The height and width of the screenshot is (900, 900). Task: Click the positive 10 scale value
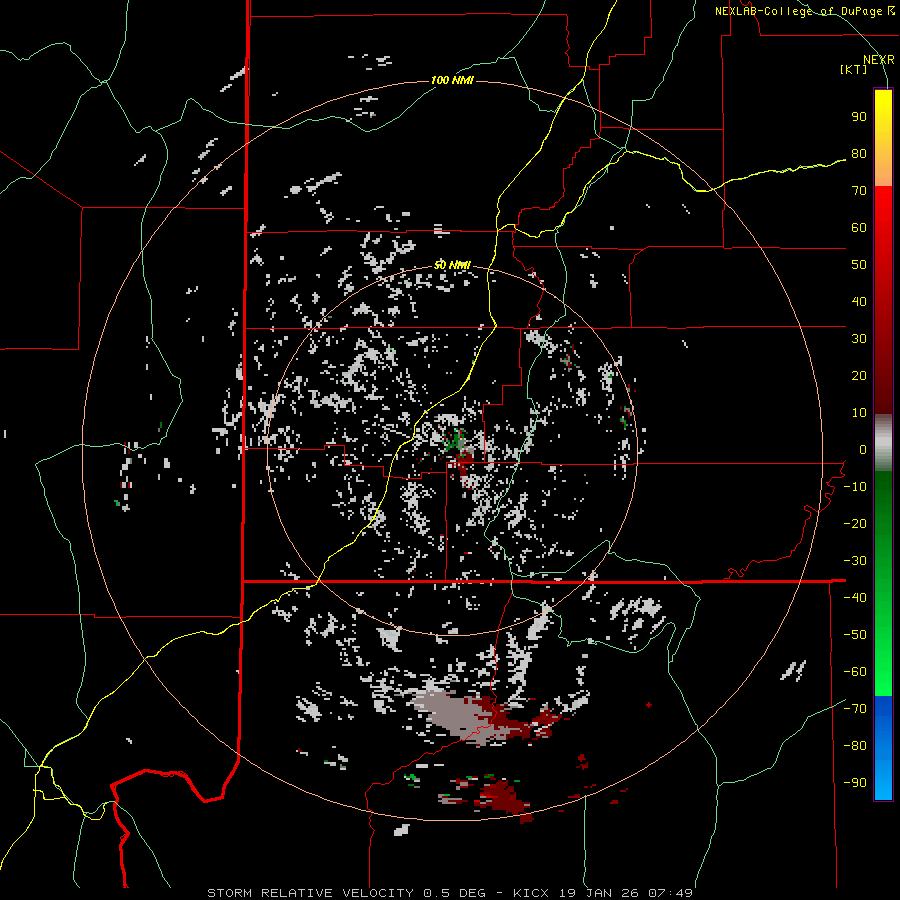[x=859, y=413]
